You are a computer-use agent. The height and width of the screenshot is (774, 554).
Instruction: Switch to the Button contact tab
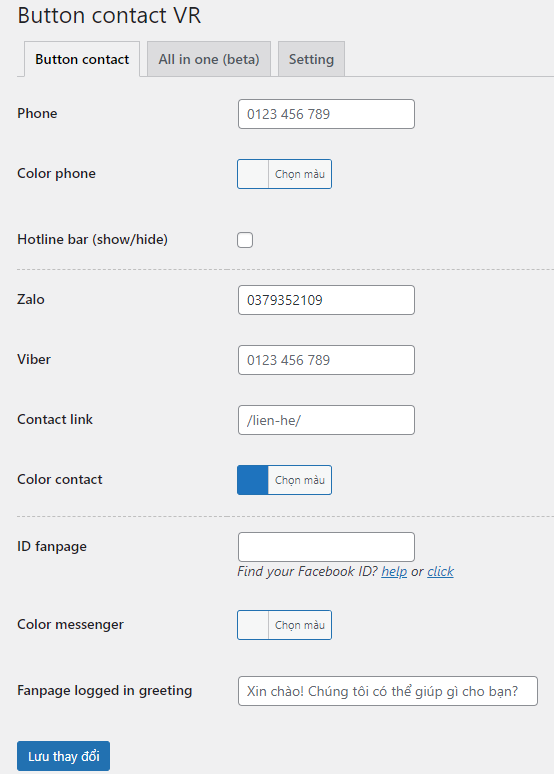82,59
